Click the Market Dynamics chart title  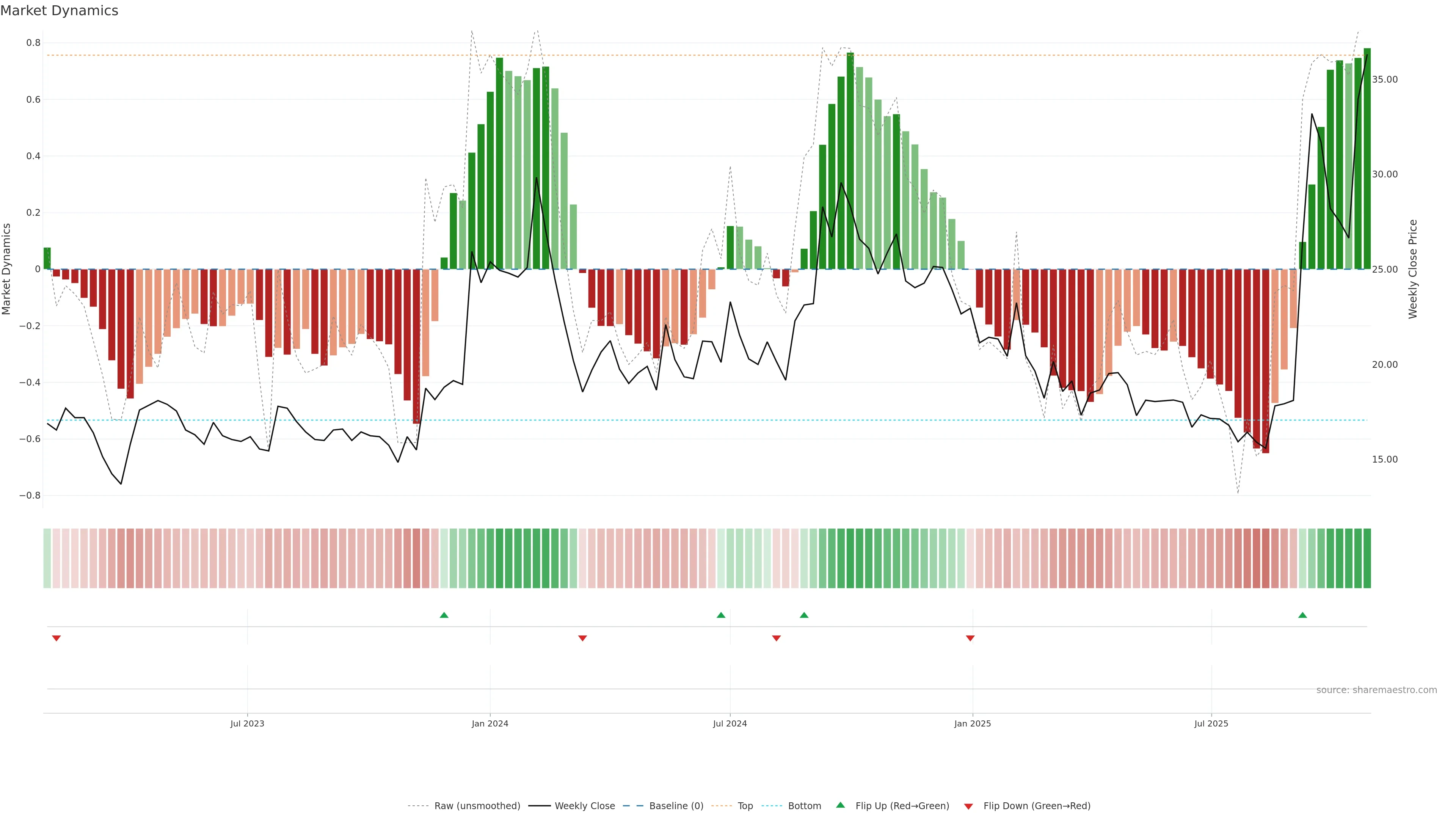(x=60, y=11)
